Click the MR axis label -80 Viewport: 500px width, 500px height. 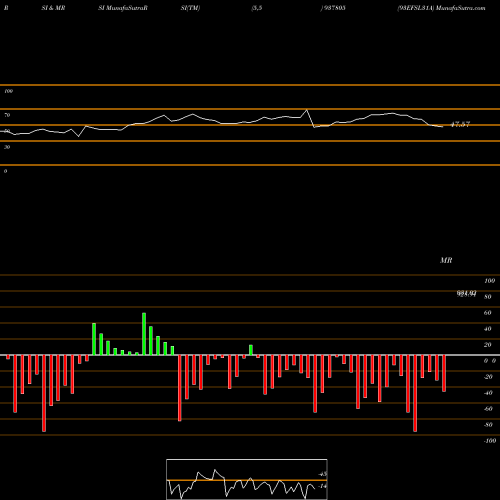488,425
